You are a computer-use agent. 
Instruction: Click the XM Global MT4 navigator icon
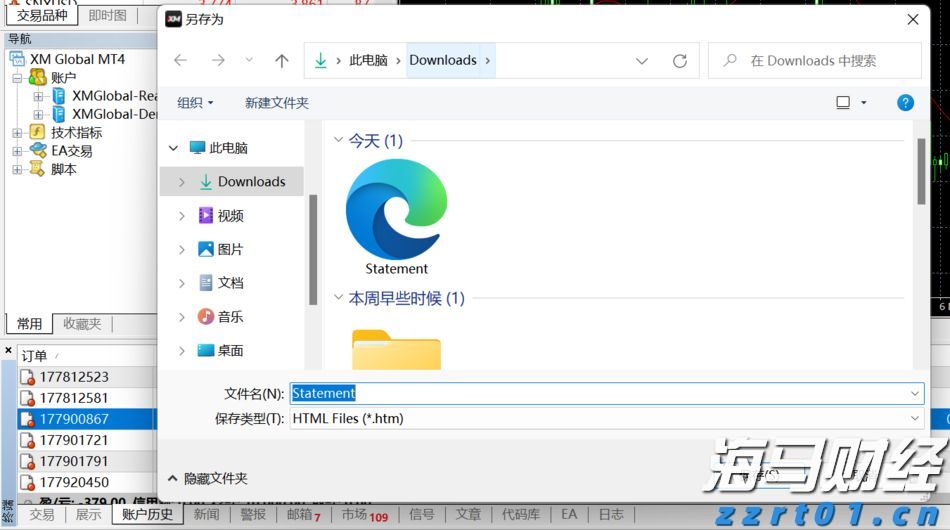pyautogui.click(x=17, y=59)
